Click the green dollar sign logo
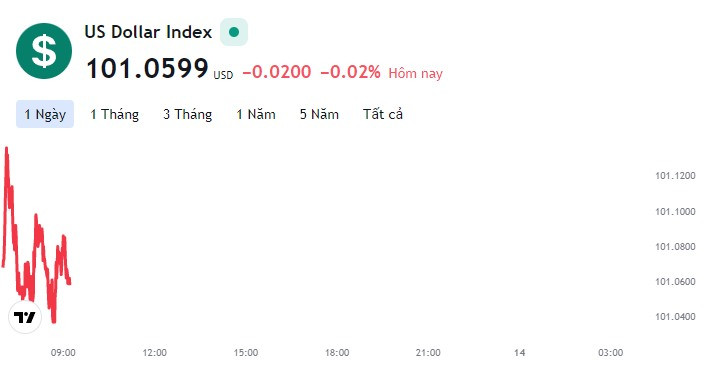This screenshot has height=366, width=704. click(44, 51)
